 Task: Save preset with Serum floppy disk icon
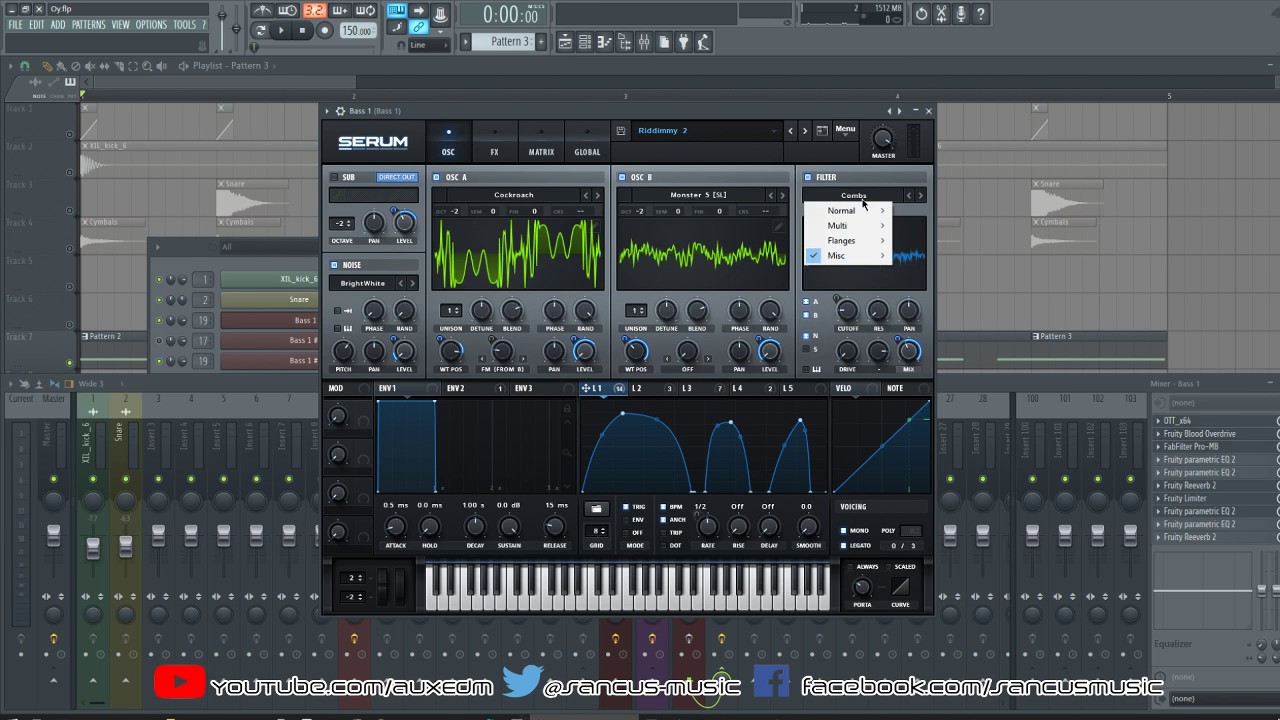[621, 131]
